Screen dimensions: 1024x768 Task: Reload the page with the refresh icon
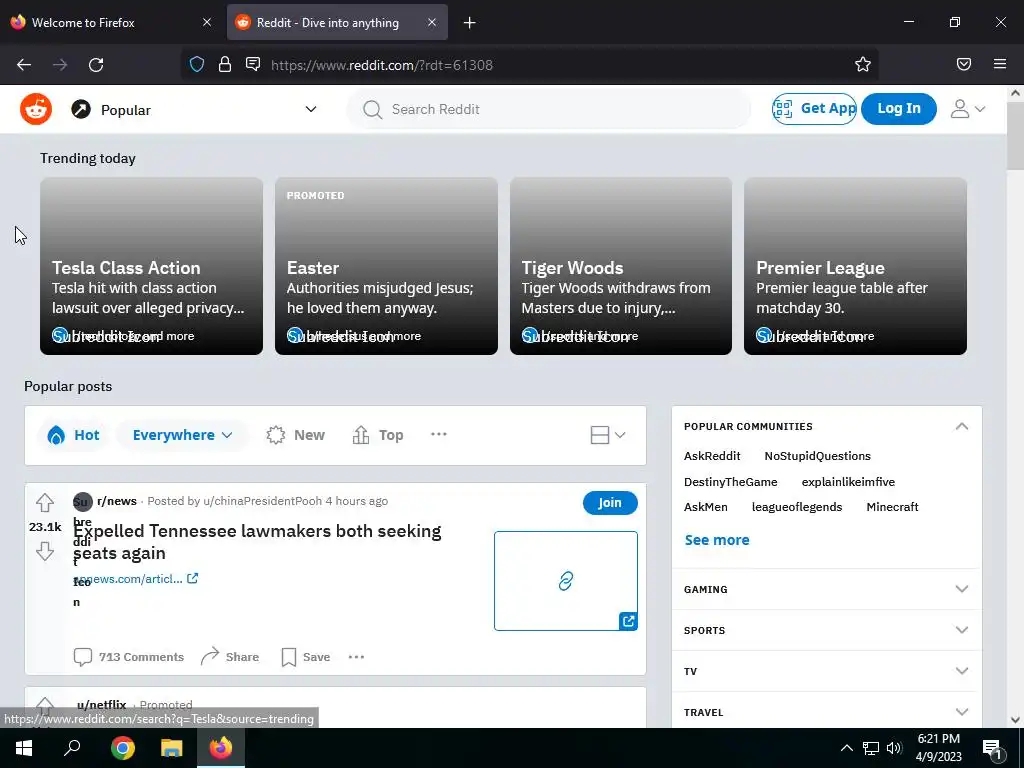[96, 65]
